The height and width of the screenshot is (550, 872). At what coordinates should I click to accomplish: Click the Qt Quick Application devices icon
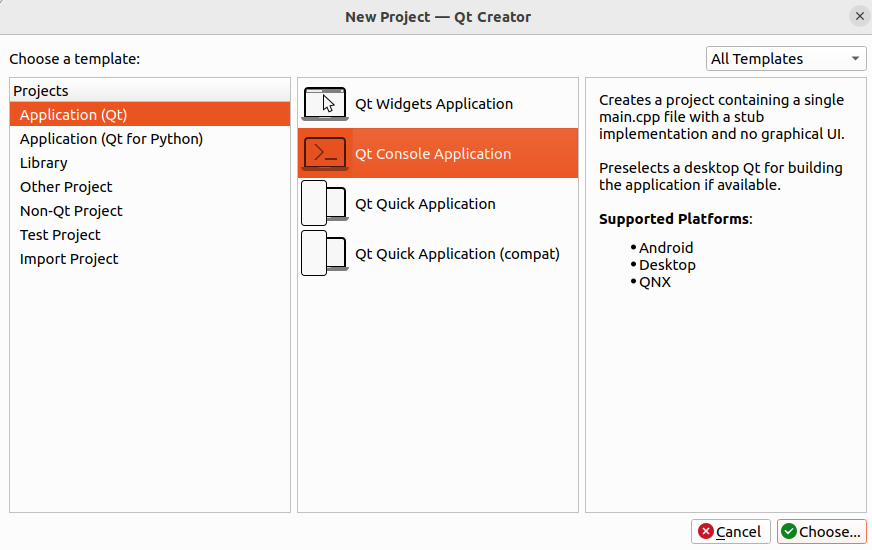[325, 204]
